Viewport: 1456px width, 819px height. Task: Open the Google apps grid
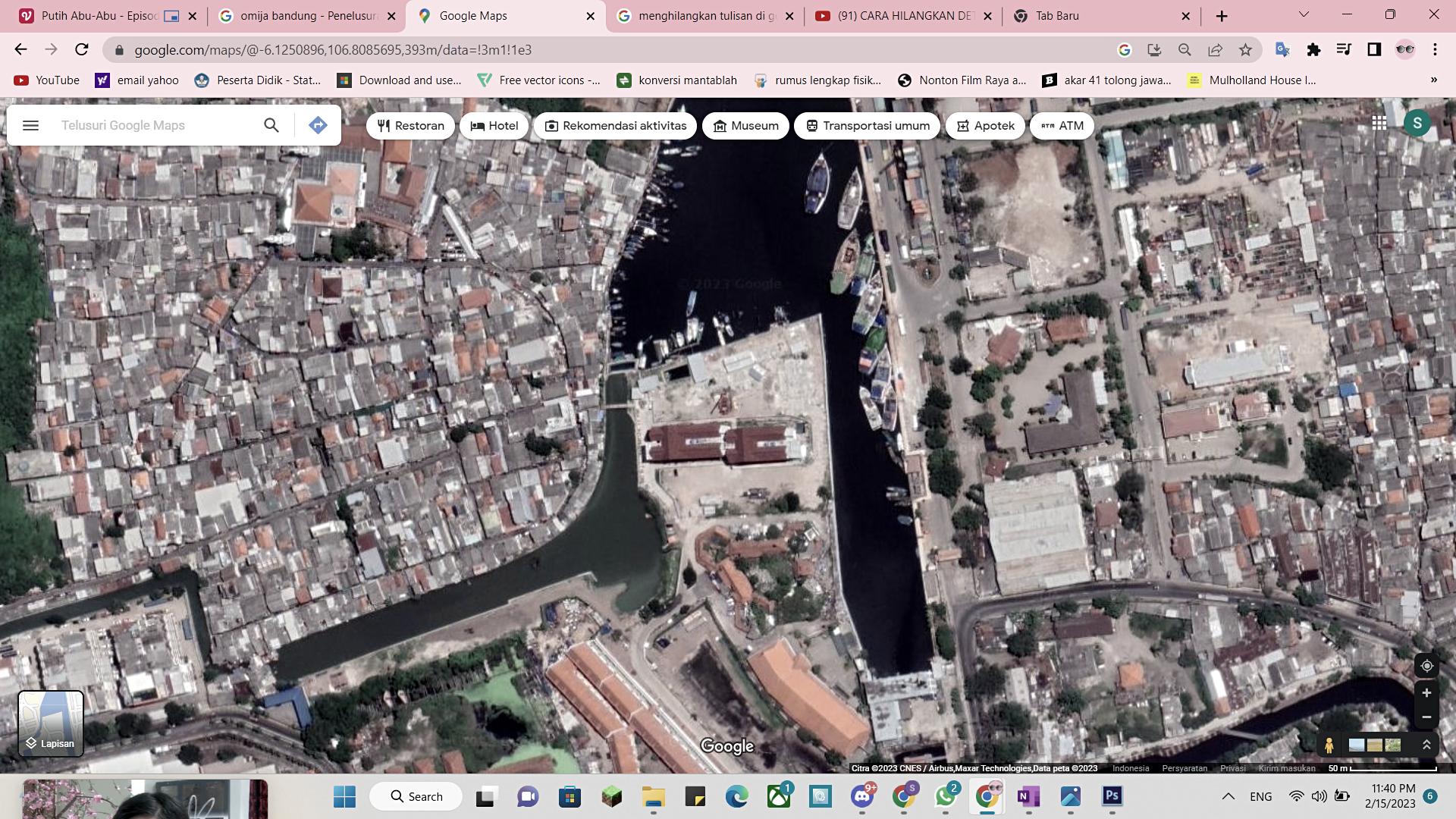[x=1379, y=123]
